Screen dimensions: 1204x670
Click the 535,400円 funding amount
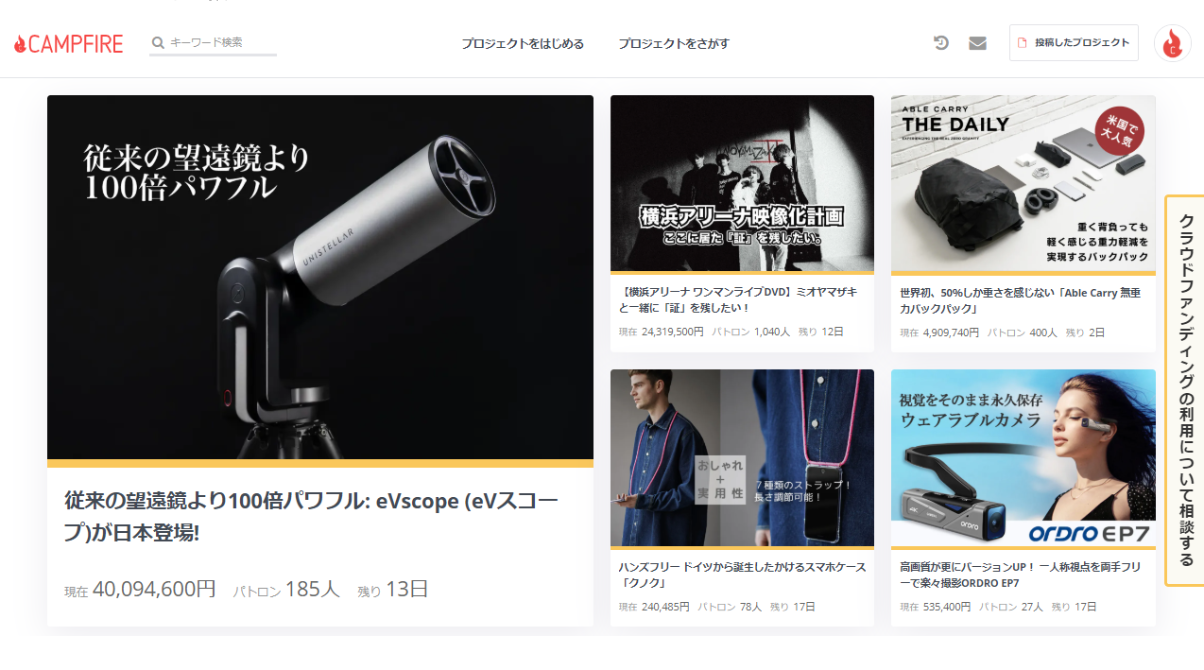pyautogui.click(x=947, y=607)
